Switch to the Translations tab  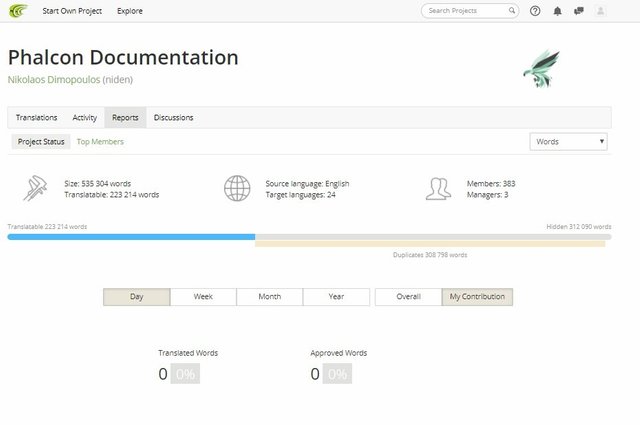click(36, 118)
